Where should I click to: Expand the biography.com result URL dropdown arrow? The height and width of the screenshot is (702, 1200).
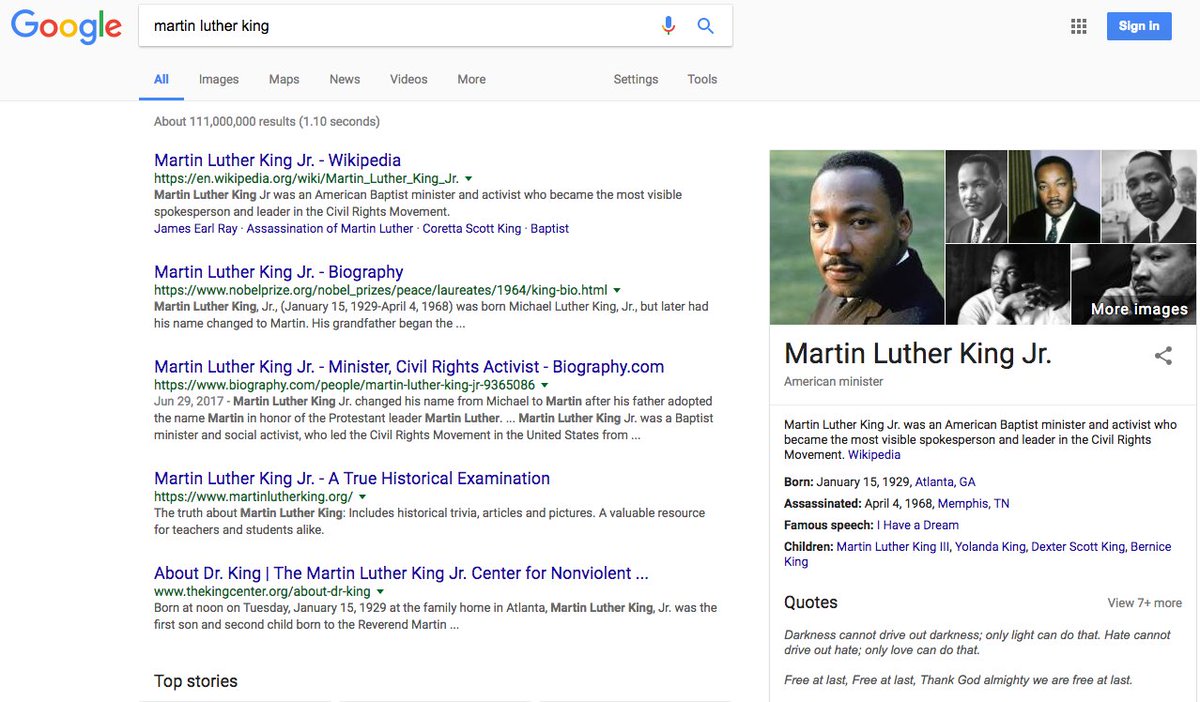tap(545, 385)
